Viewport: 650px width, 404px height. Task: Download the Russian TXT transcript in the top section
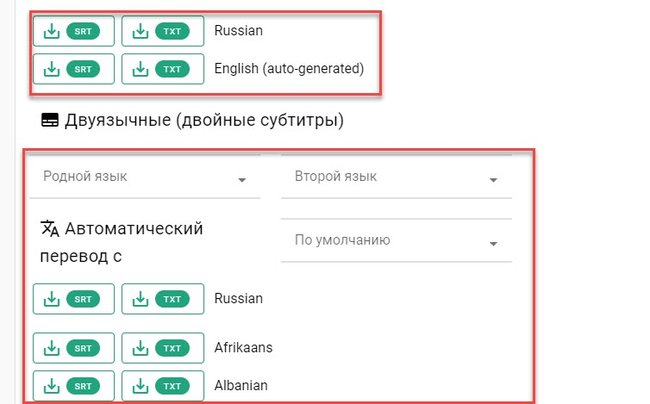(162, 31)
